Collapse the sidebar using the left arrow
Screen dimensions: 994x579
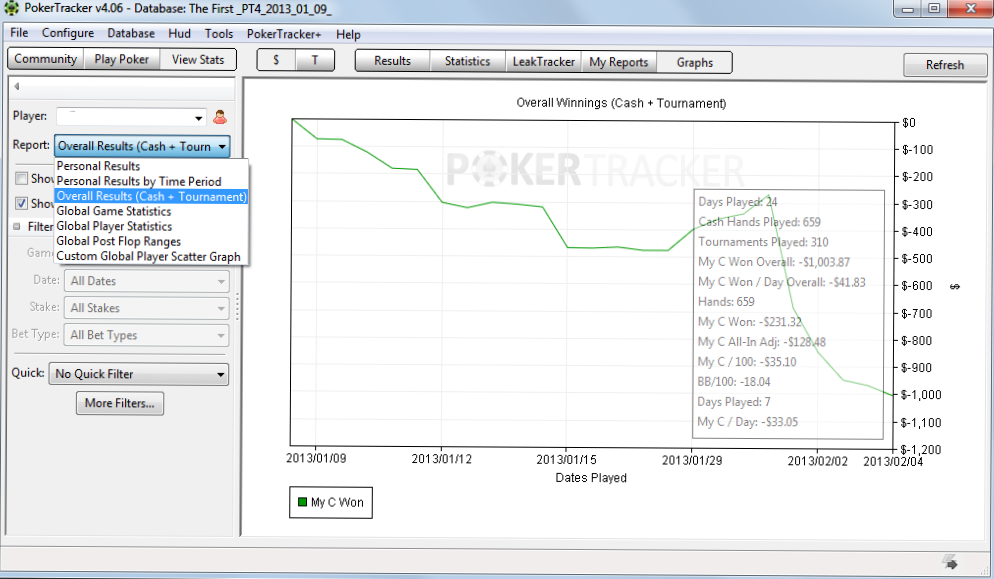17,86
